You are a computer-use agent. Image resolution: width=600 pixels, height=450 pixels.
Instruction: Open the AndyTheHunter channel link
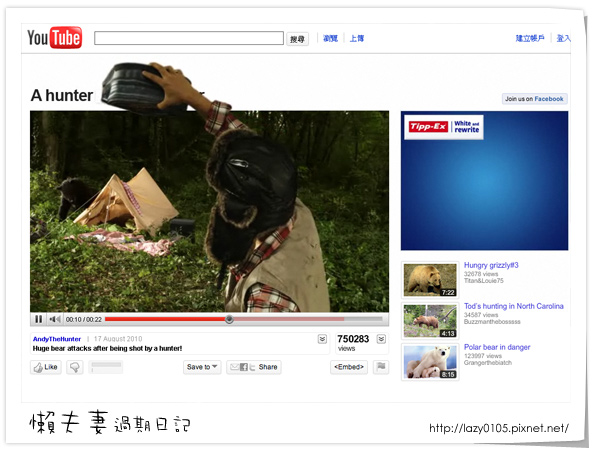[x=57, y=339]
